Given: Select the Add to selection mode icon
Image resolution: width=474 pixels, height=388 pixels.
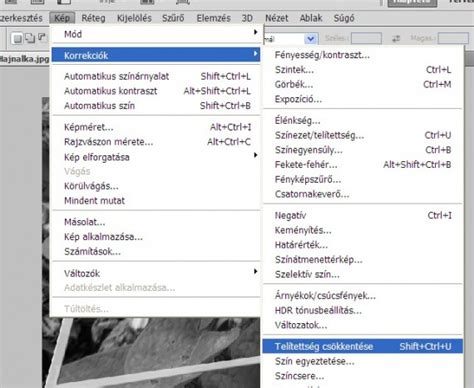Looking at the screenshot, I should pyautogui.click(x=30, y=38).
